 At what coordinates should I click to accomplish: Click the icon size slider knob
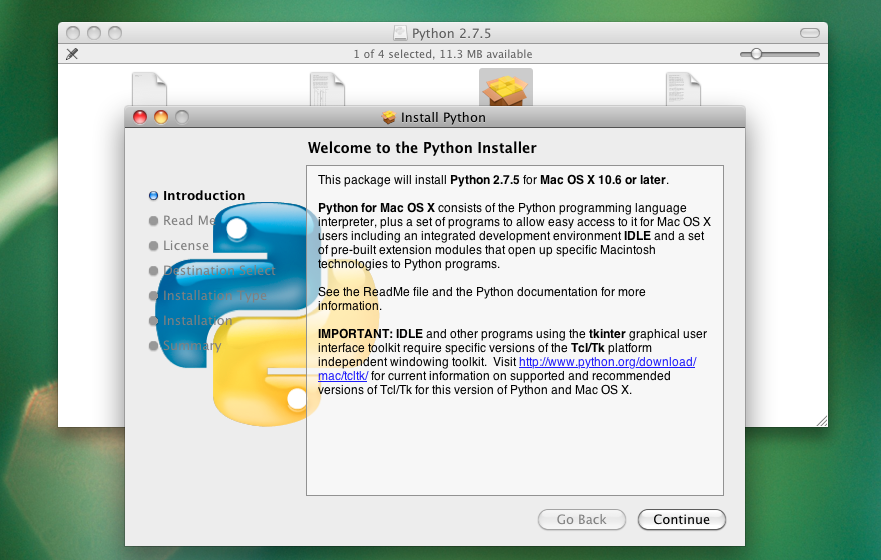756,54
